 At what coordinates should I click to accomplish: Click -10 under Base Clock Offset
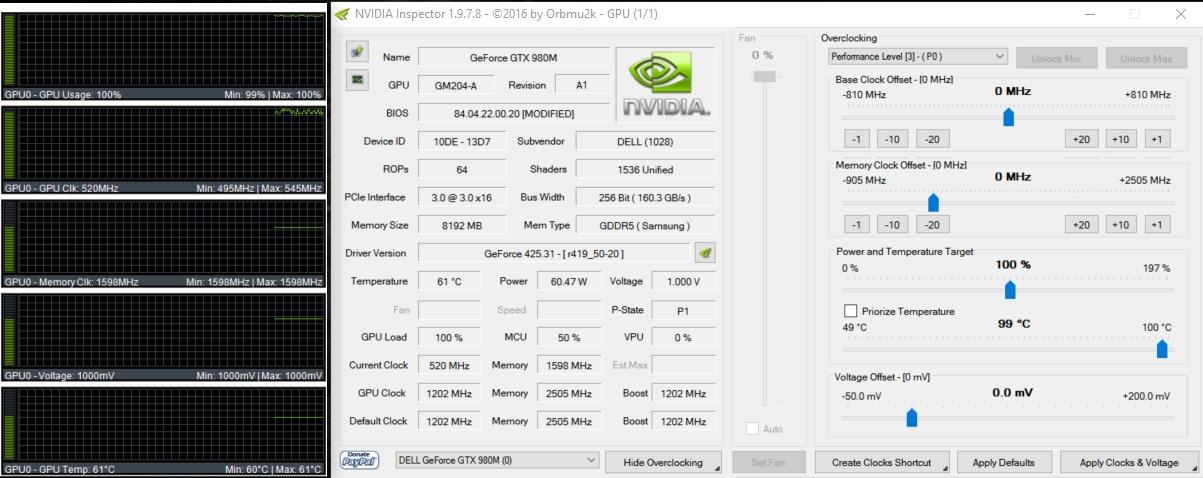tap(892, 139)
